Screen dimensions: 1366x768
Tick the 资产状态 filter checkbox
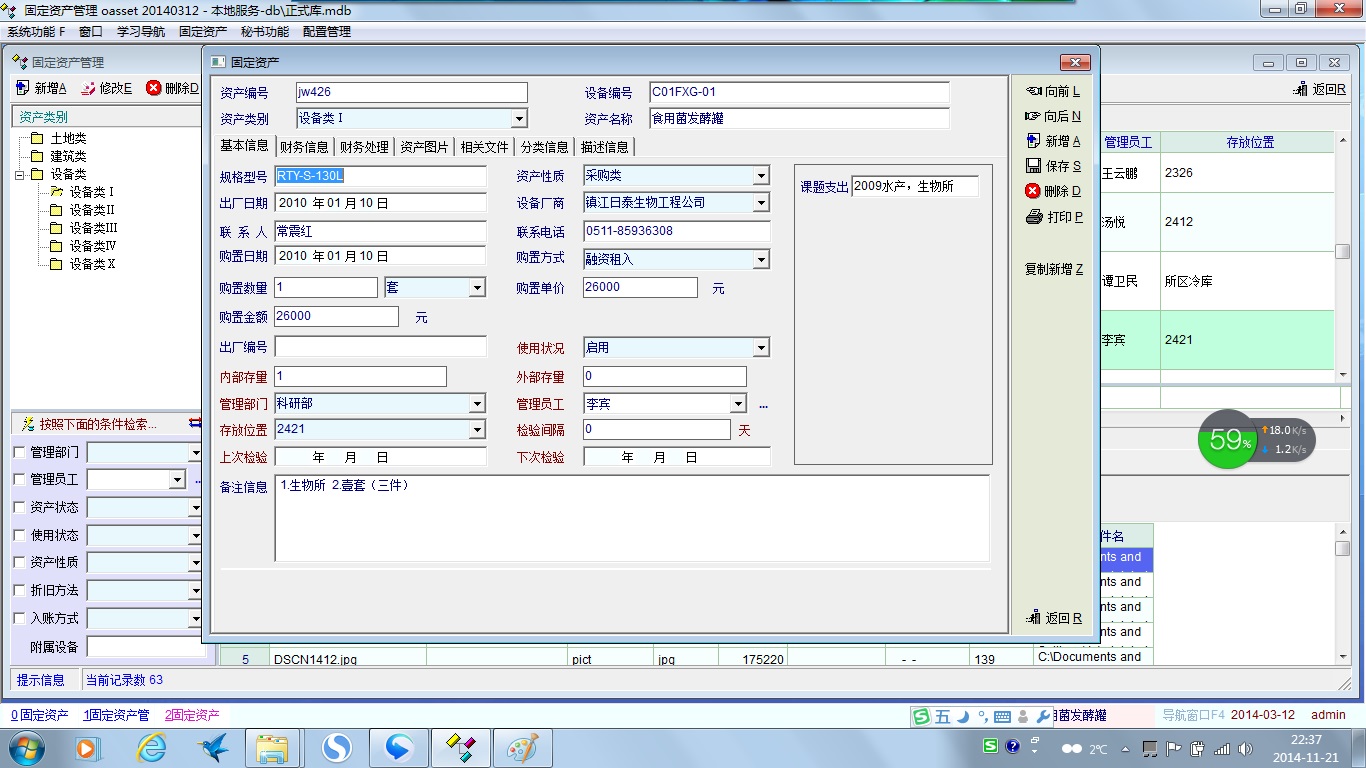click(x=20, y=507)
